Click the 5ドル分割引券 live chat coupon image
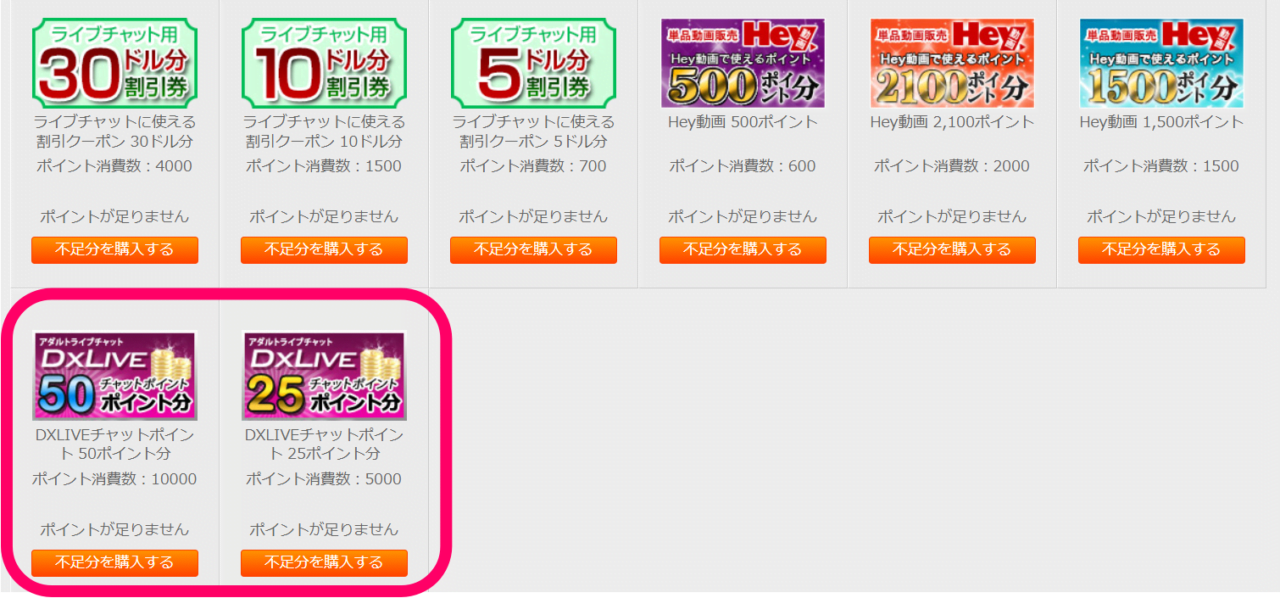Image resolution: width=1280 pixels, height=598 pixels. click(x=533, y=63)
